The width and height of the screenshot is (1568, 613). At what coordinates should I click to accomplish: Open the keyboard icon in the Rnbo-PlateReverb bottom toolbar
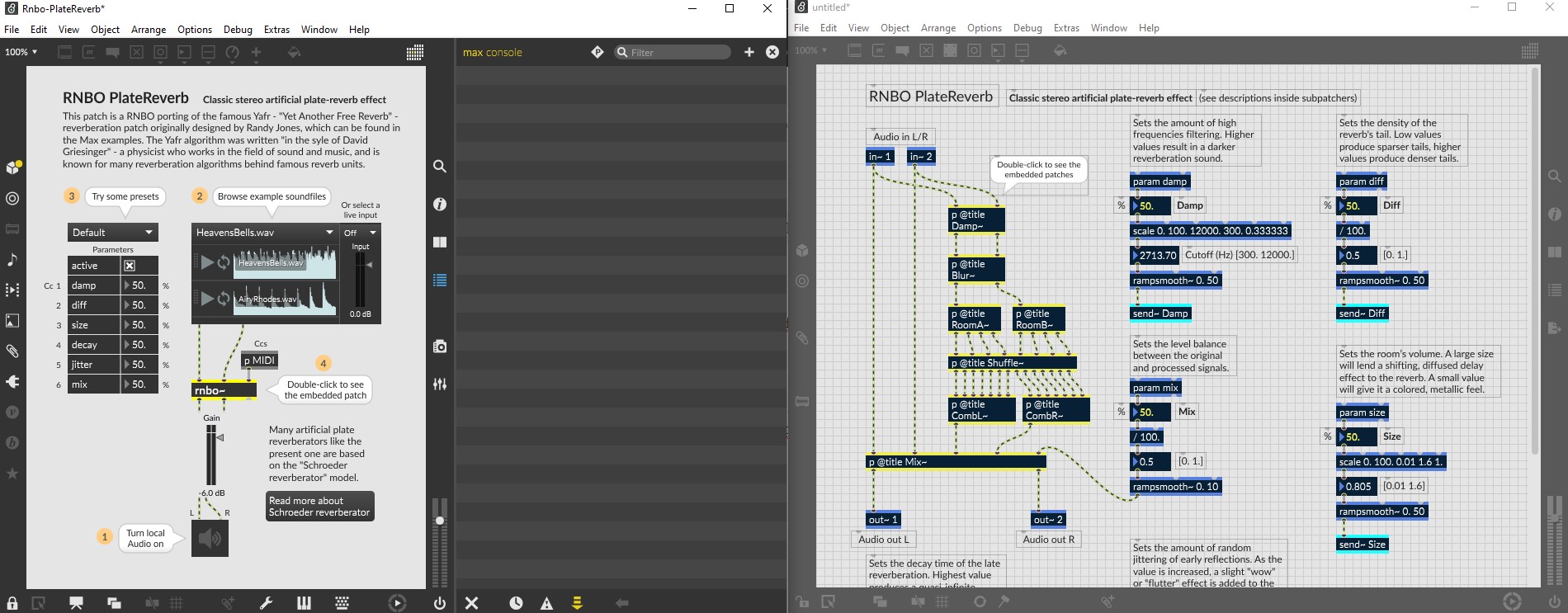[x=342, y=603]
